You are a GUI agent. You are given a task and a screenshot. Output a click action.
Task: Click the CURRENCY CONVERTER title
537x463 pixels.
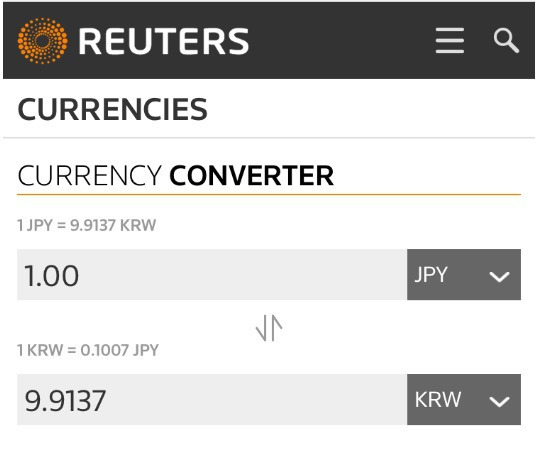point(175,175)
